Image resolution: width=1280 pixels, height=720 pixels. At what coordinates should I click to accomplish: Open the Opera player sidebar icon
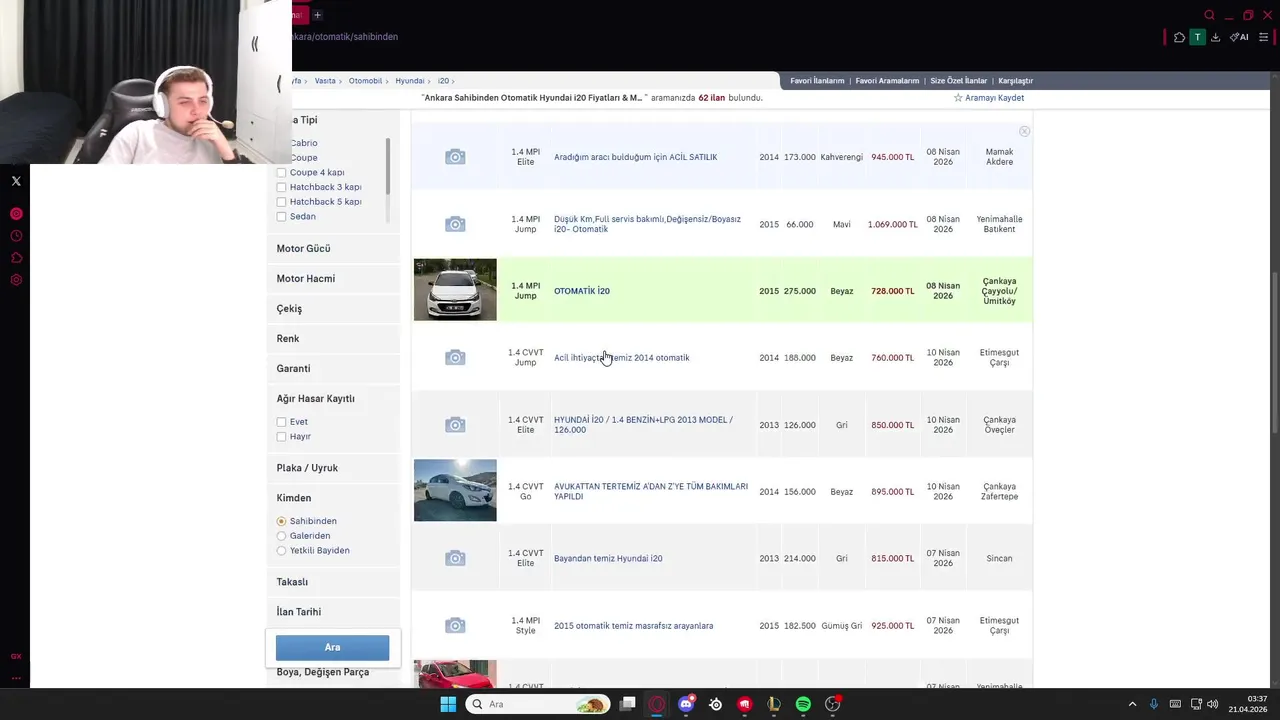[16, 214]
